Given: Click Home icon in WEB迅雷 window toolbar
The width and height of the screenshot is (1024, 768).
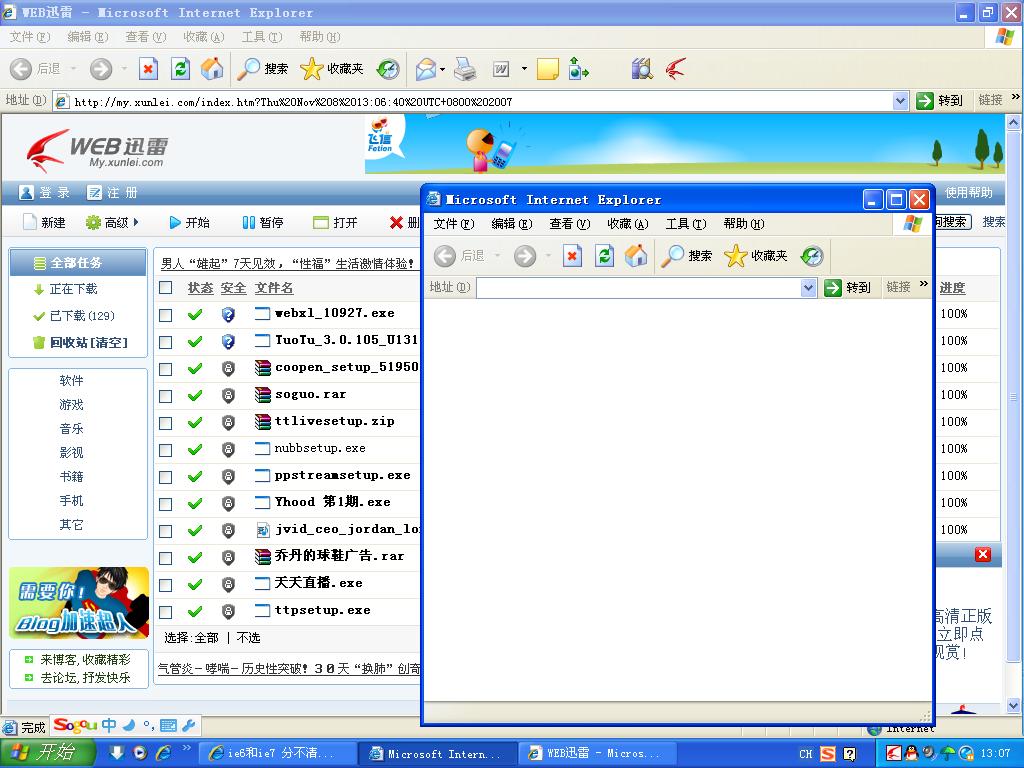Looking at the screenshot, I should [212, 69].
